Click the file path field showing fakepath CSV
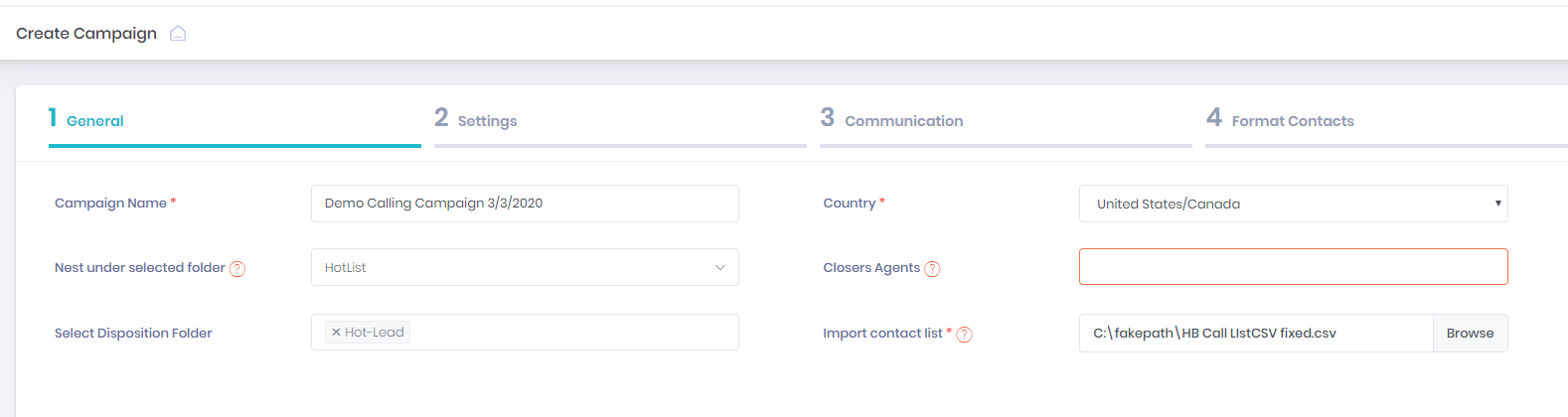Screen dimensions: 1568x417 coord(1256,334)
